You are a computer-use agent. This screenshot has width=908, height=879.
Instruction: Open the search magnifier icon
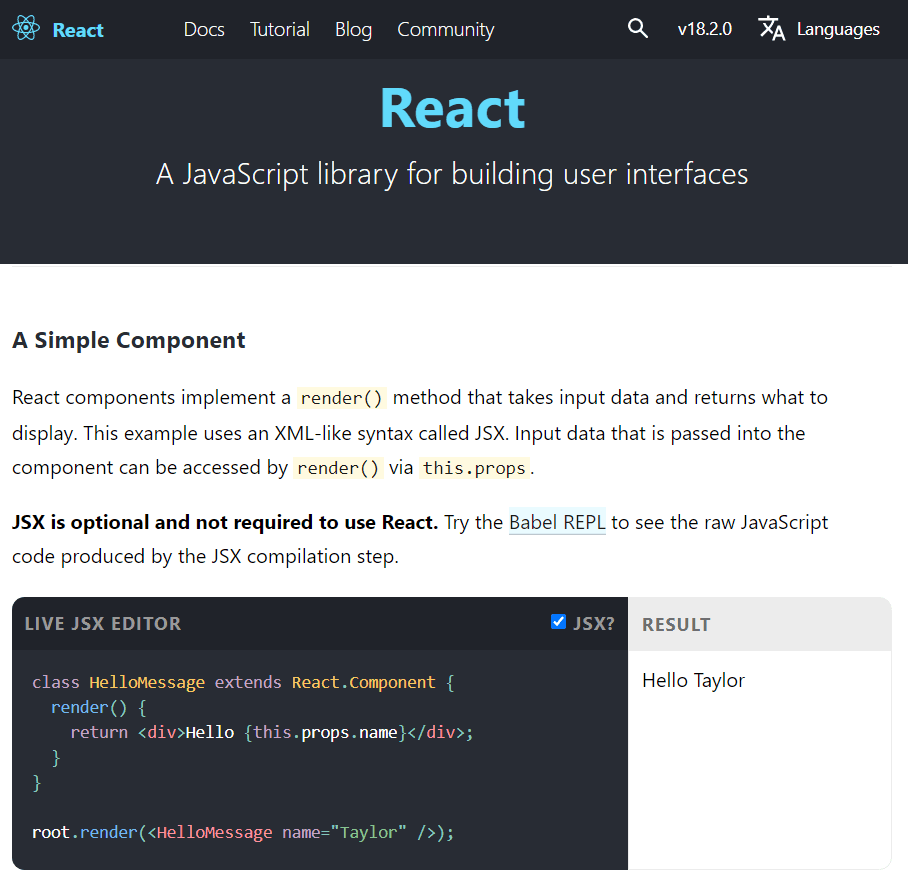click(x=638, y=28)
